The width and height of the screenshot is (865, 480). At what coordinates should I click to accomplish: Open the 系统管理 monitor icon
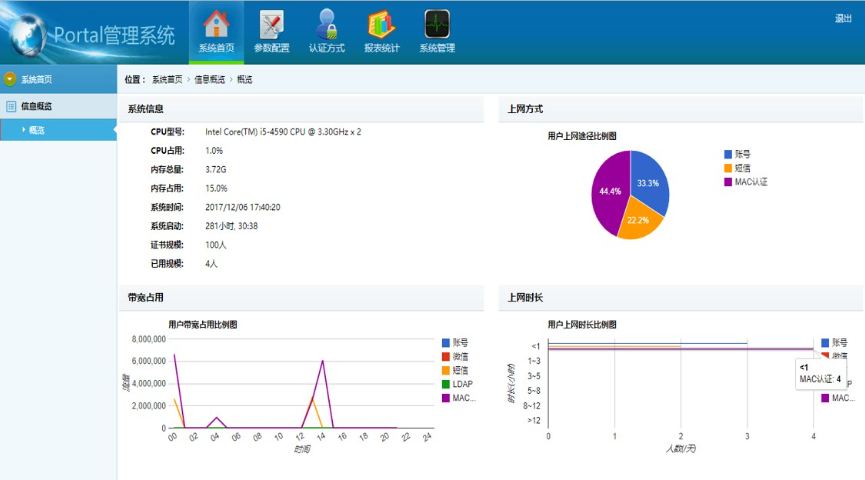click(x=436, y=24)
